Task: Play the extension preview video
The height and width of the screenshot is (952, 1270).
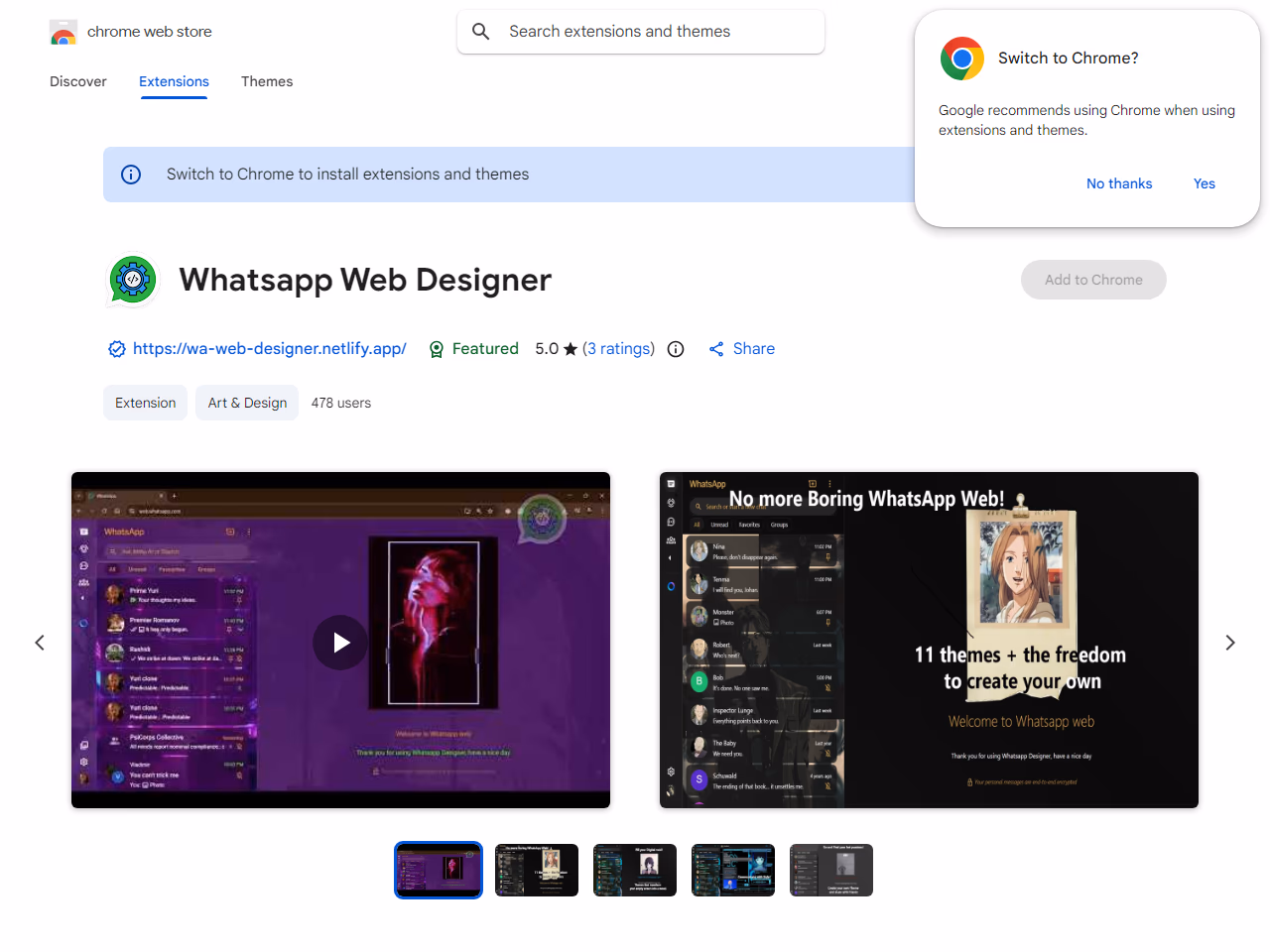Action: coord(340,643)
